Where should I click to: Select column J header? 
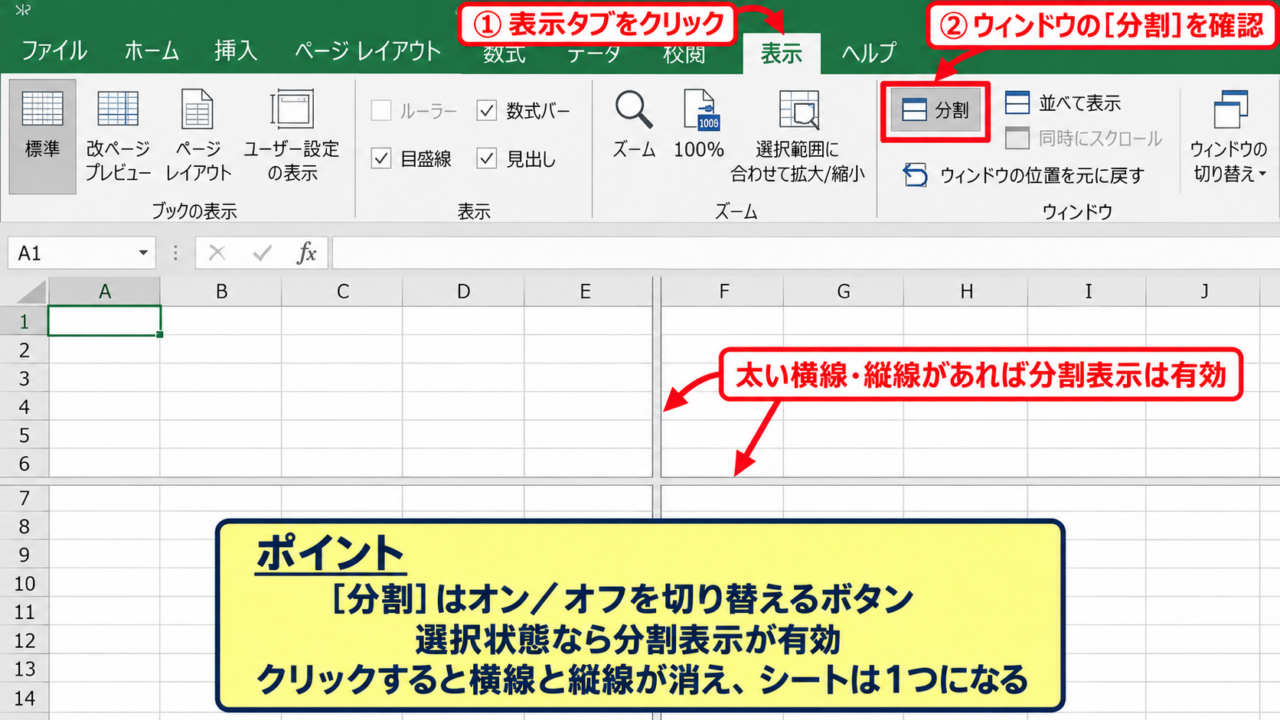[x=1206, y=291]
